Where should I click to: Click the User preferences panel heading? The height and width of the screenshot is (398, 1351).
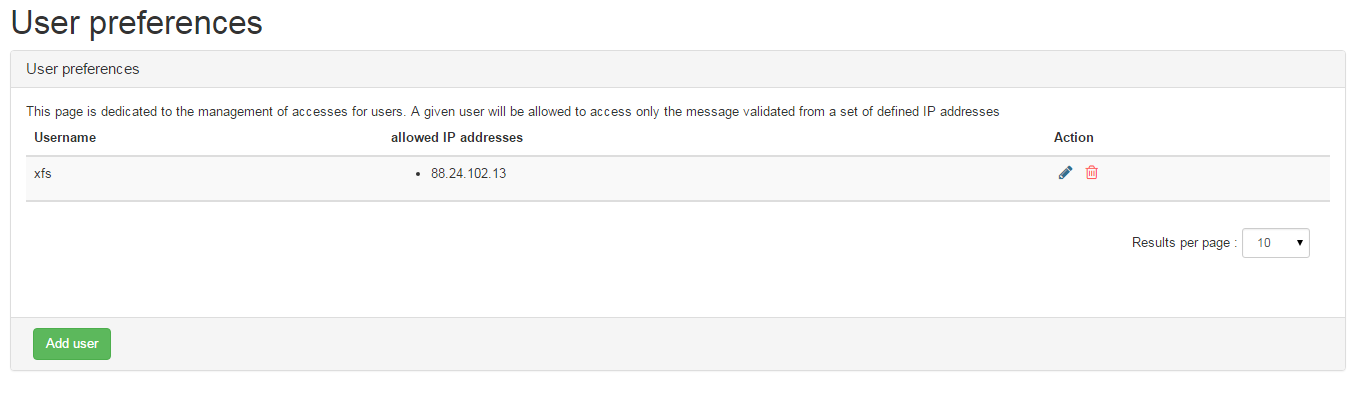pyautogui.click(x=82, y=69)
